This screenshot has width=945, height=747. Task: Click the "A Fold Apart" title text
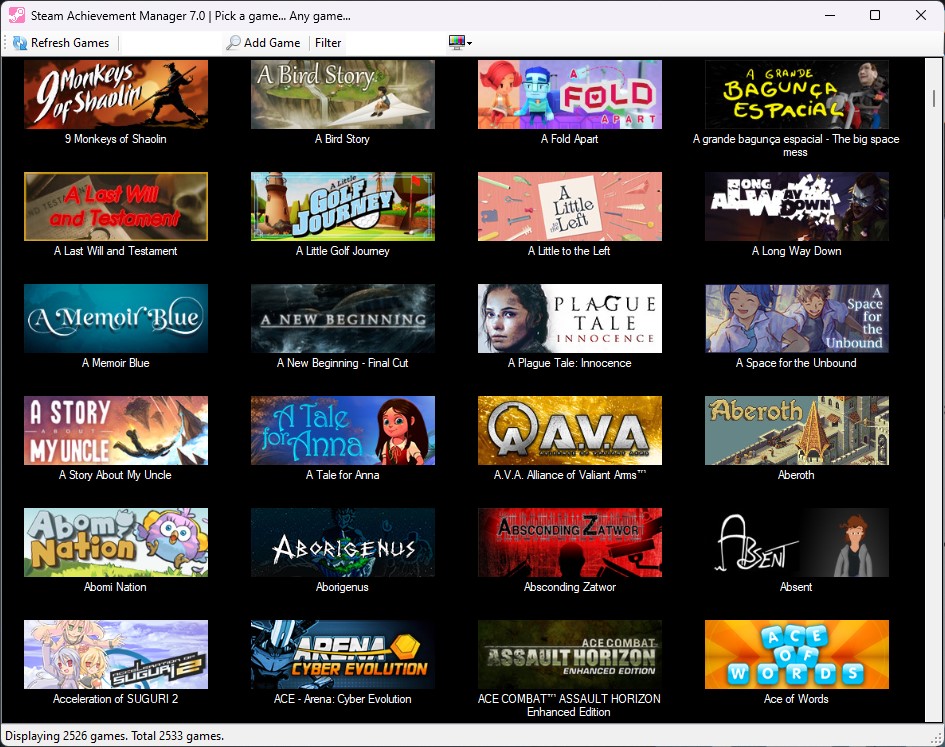click(570, 139)
